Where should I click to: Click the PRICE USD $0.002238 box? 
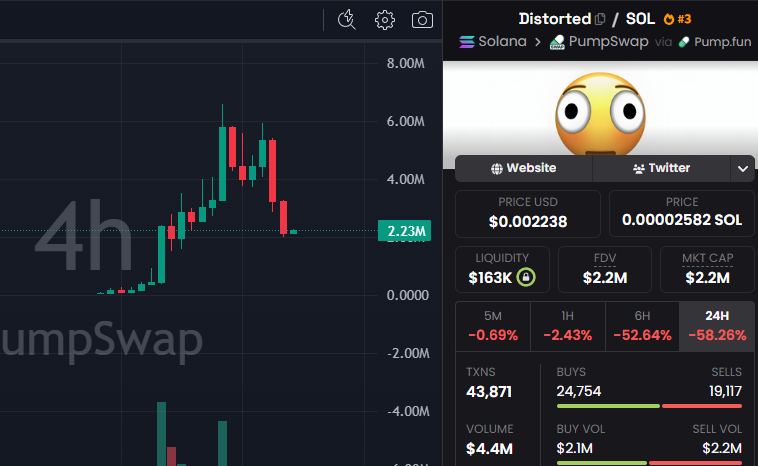click(528, 214)
